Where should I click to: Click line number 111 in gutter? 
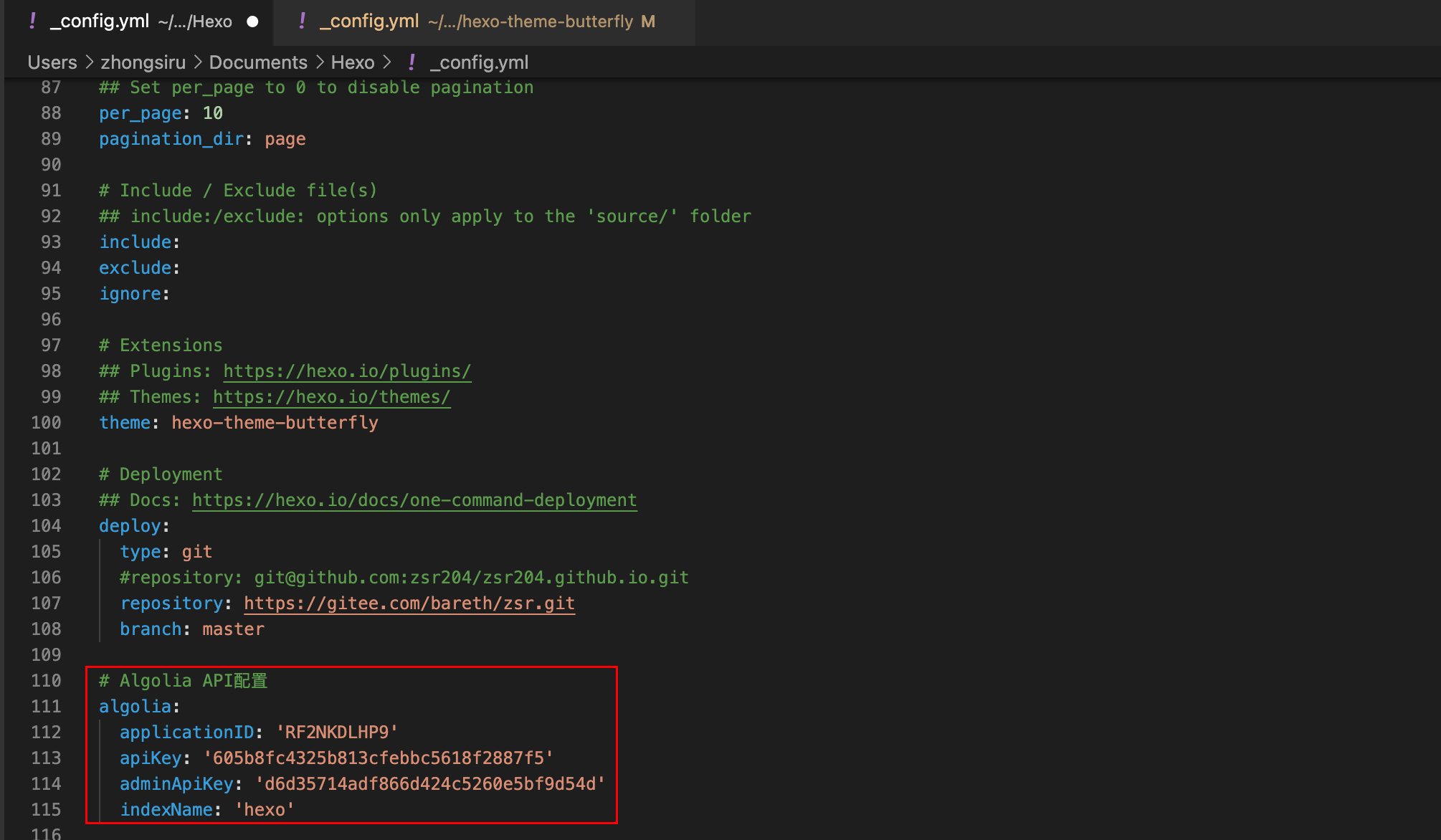(46, 707)
